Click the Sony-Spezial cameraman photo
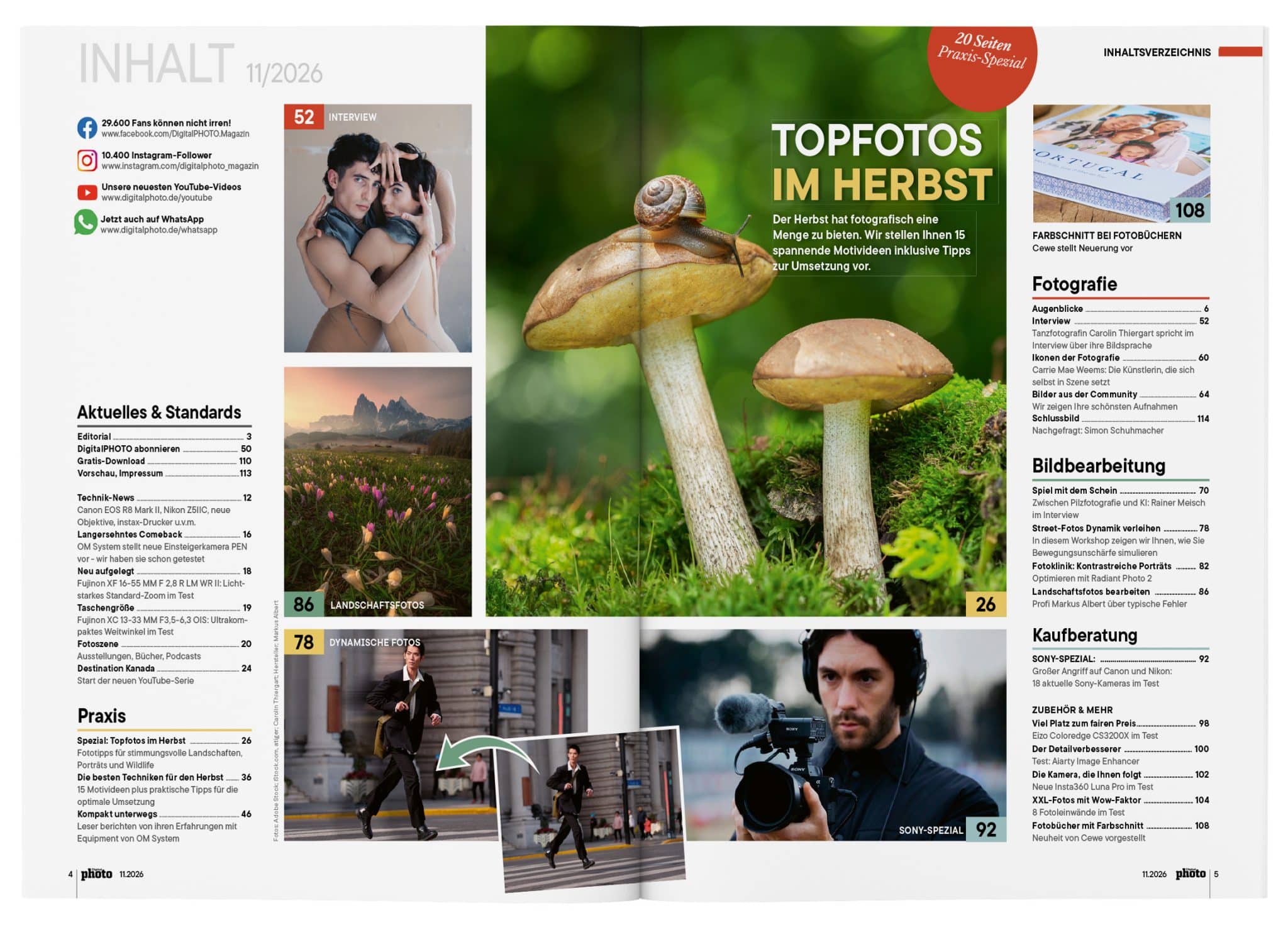This screenshot has height=925, width=1288. click(823, 735)
